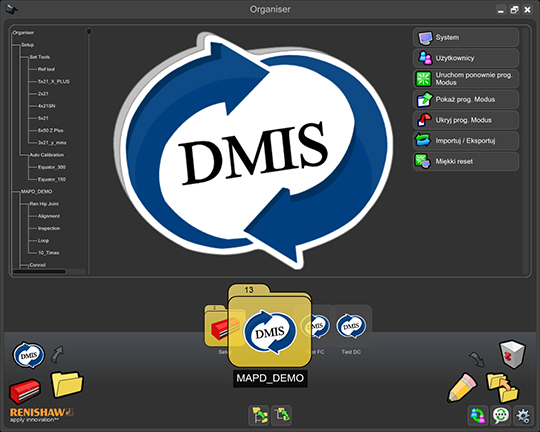The image size is (540, 432).
Task: Click the left tree navigation icon at bottom center
Action: (259, 415)
